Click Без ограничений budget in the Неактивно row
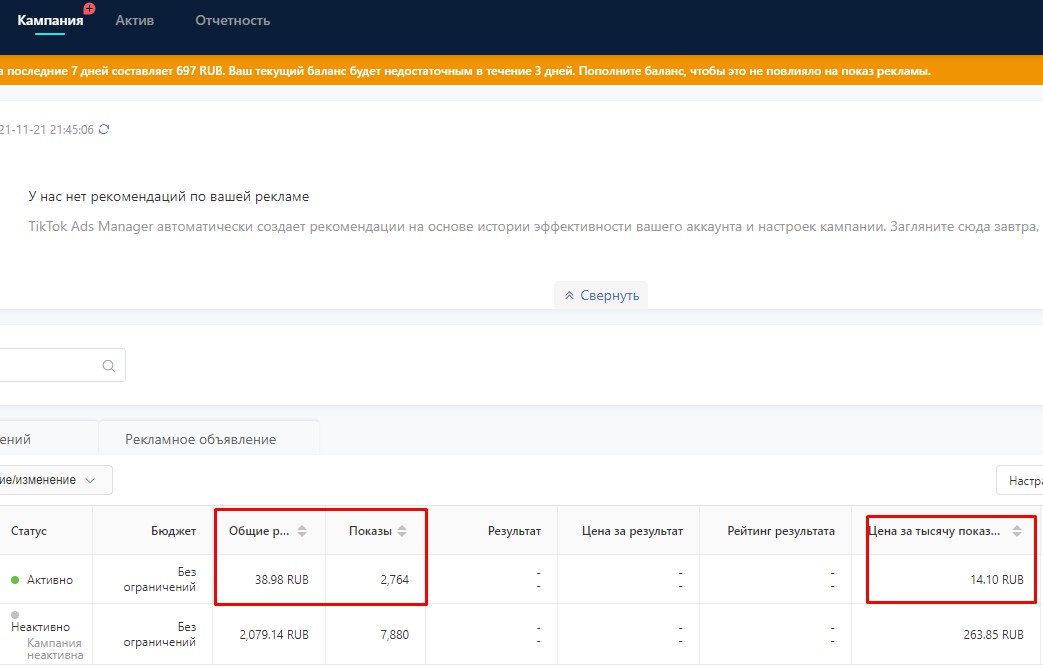The image size is (1043, 668). pyautogui.click(x=160, y=635)
